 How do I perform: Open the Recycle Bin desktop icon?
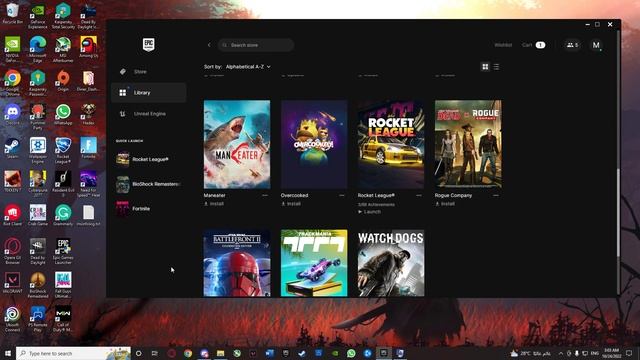pyautogui.click(x=13, y=13)
